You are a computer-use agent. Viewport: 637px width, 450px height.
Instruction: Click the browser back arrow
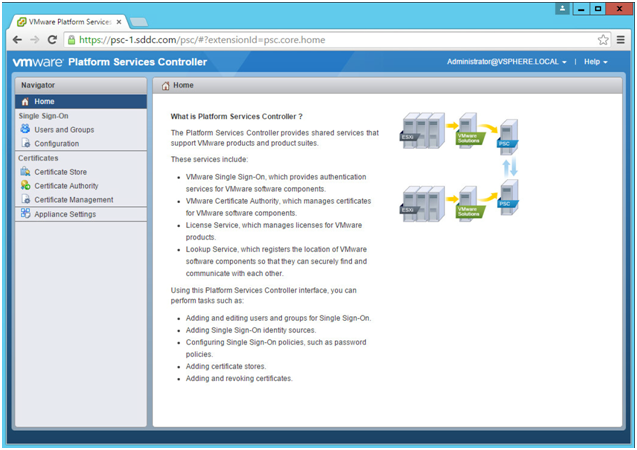[17, 40]
